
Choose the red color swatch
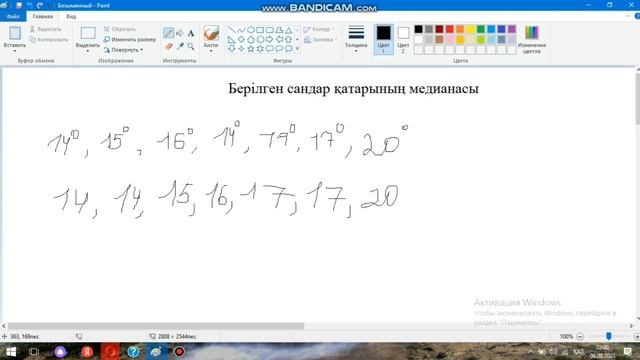pyautogui.click(x=449, y=29)
